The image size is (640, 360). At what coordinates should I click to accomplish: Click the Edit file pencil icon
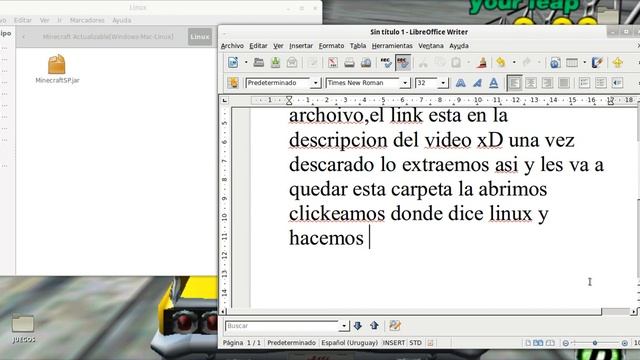pyautogui.click(x=313, y=62)
